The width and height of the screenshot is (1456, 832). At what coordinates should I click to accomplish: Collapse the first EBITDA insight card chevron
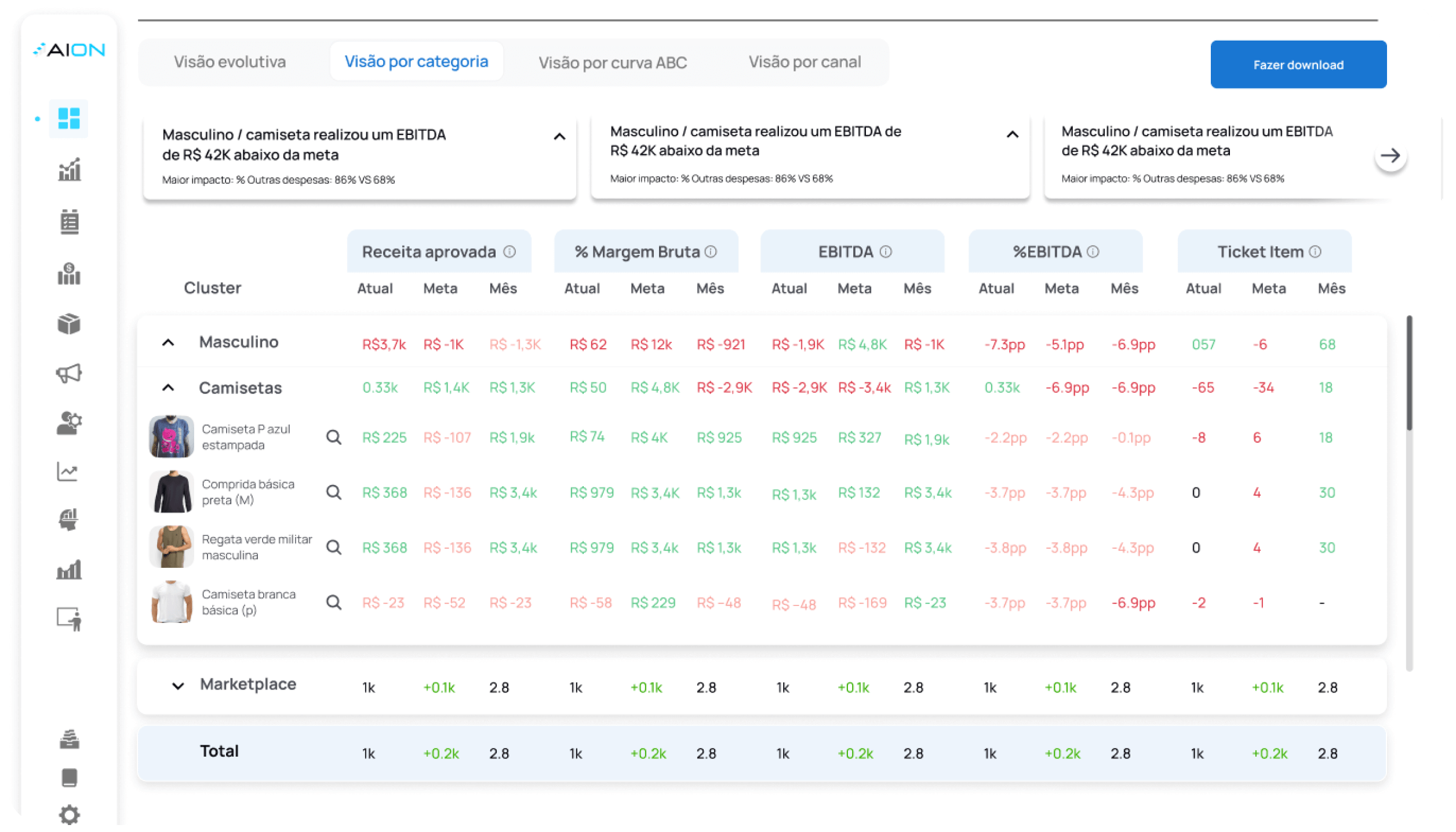pyautogui.click(x=559, y=137)
